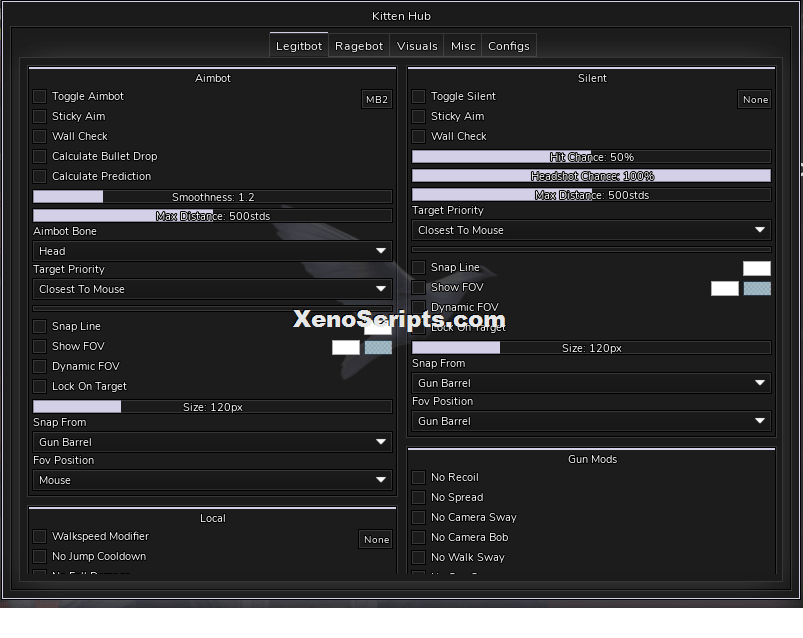This screenshot has height=638, width=803.
Task: Enable Walkspeed Modifier in Local panel
Action: tap(39, 536)
